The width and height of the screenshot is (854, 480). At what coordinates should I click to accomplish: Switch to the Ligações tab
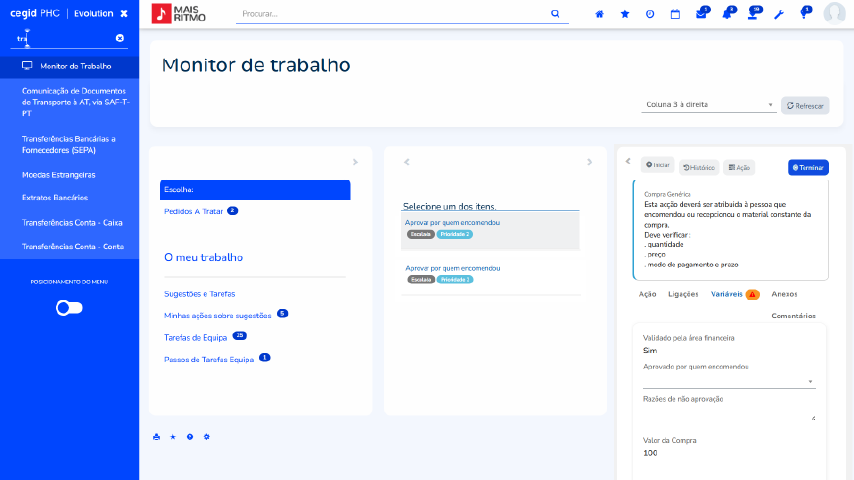(x=683, y=294)
